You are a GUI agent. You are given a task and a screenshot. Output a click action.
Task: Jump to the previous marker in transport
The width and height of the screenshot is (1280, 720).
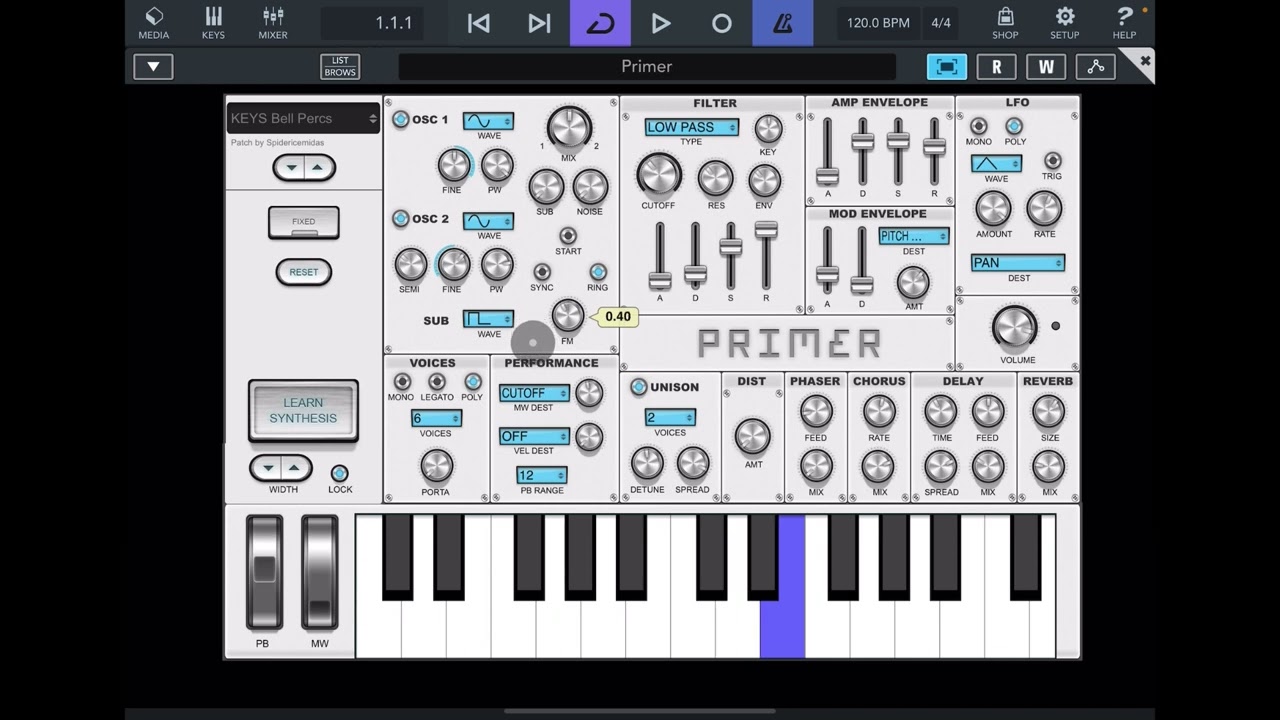(x=479, y=23)
